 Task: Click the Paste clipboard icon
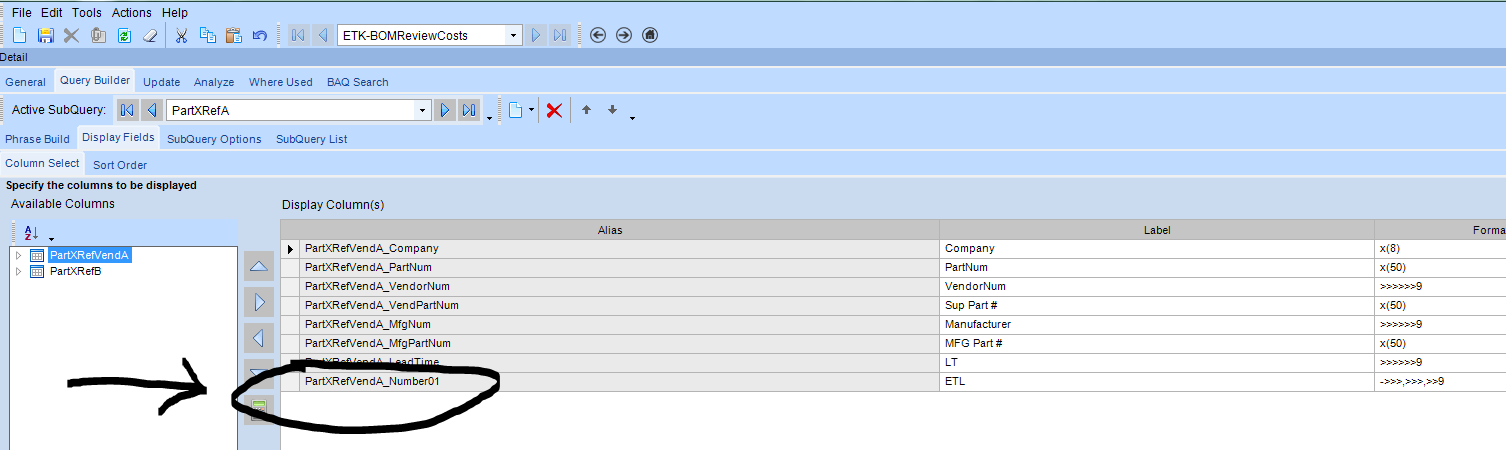[x=234, y=35]
